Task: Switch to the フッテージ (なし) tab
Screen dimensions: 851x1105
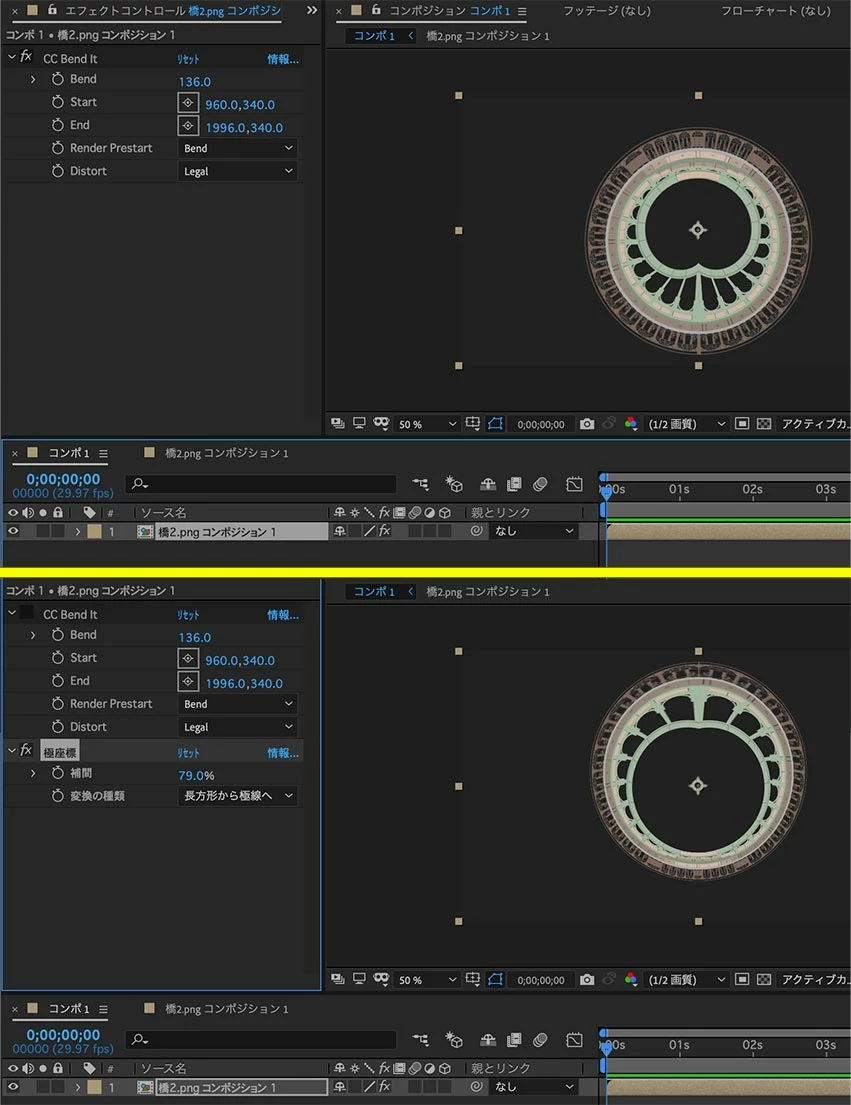Action: tap(607, 11)
